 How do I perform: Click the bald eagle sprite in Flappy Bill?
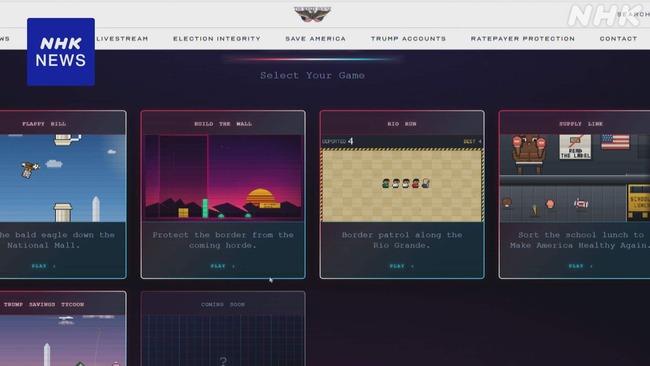30,170
